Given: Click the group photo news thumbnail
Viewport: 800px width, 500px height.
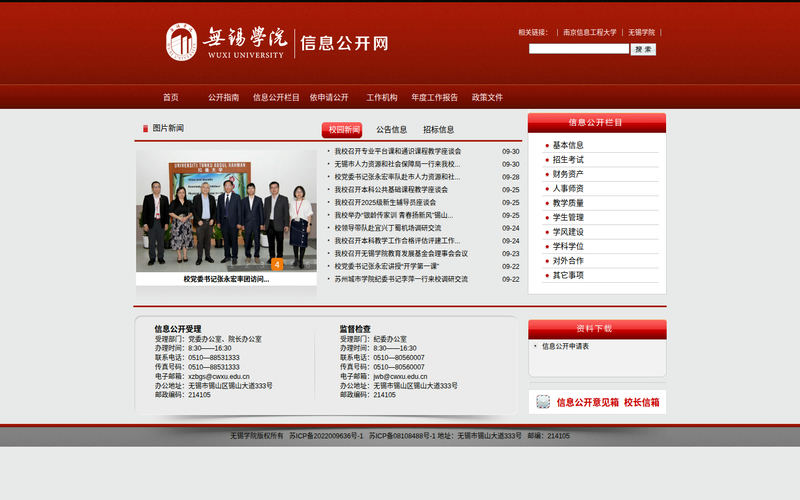Looking at the screenshot, I should pos(226,211).
